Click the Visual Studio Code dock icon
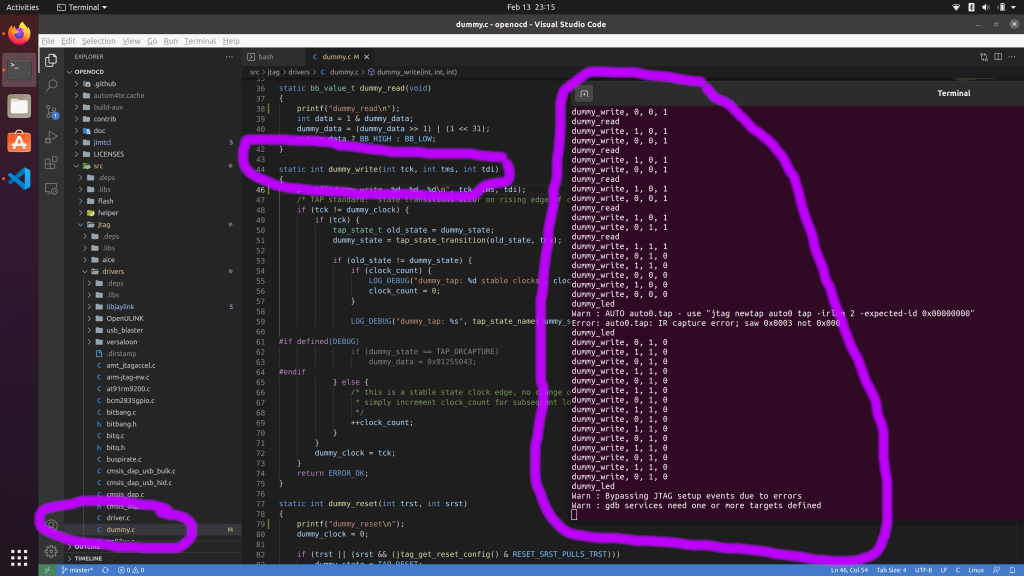 pyautogui.click(x=19, y=178)
